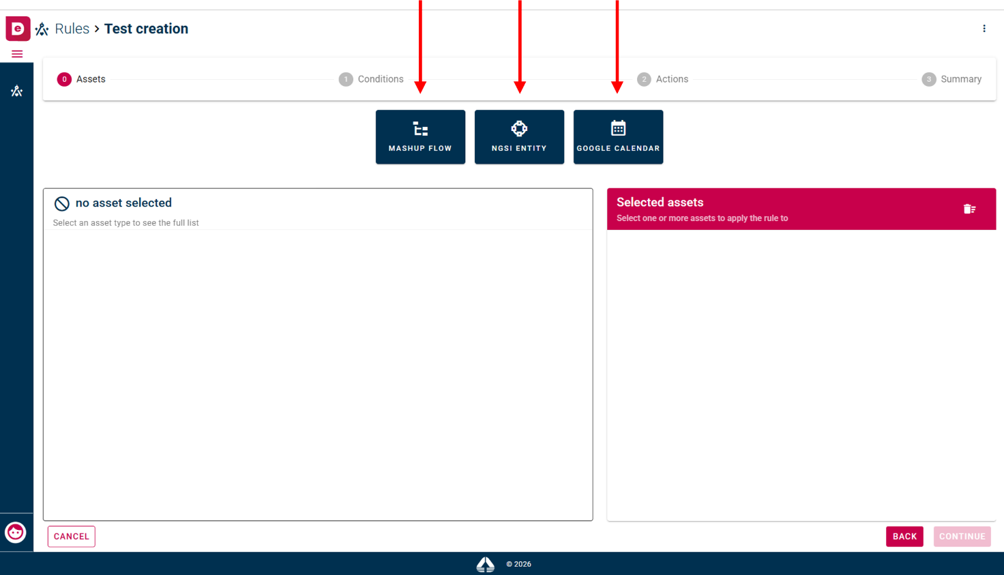
Task: Click the Back button
Action: click(904, 537)
